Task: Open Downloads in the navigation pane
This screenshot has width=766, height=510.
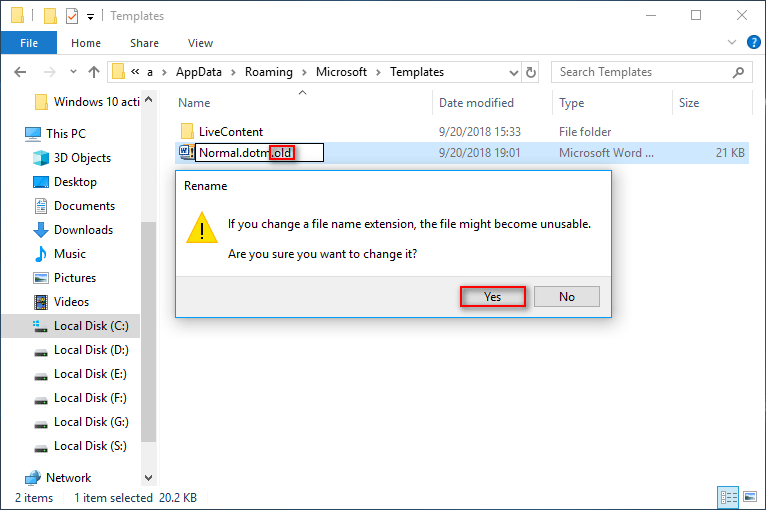Action: [x=83, y=230]
